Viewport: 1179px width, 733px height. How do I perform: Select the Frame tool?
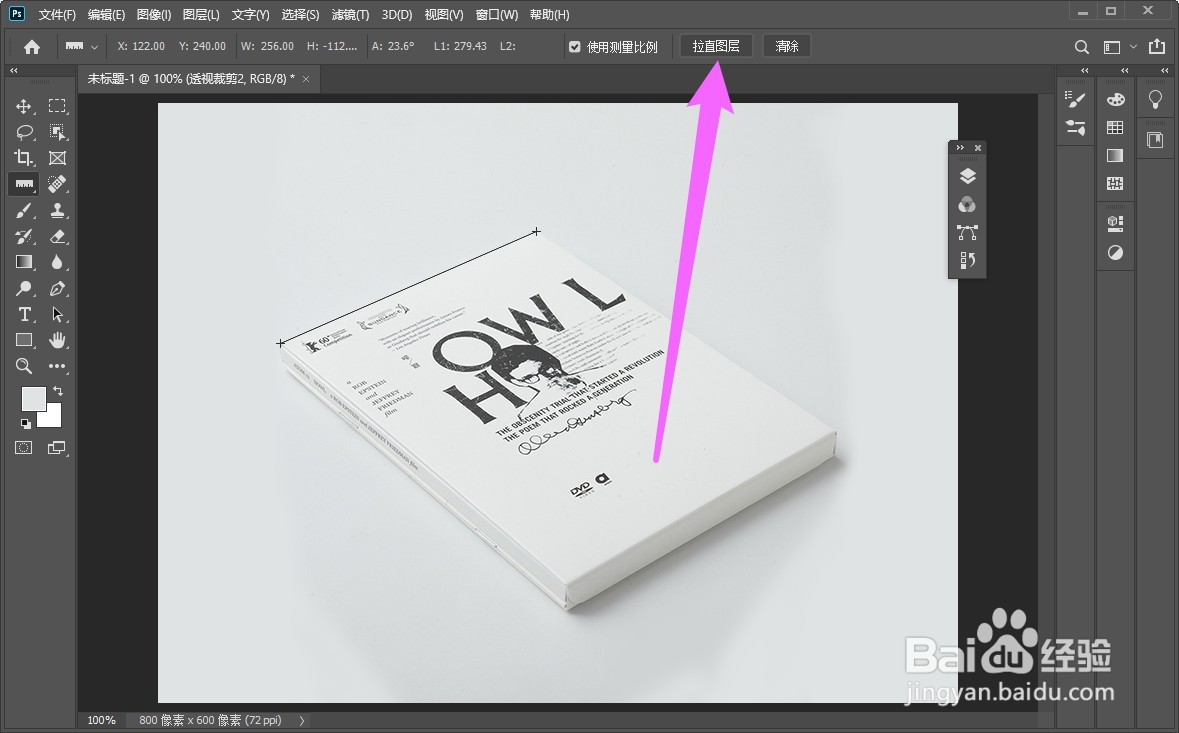coord(57,158)
